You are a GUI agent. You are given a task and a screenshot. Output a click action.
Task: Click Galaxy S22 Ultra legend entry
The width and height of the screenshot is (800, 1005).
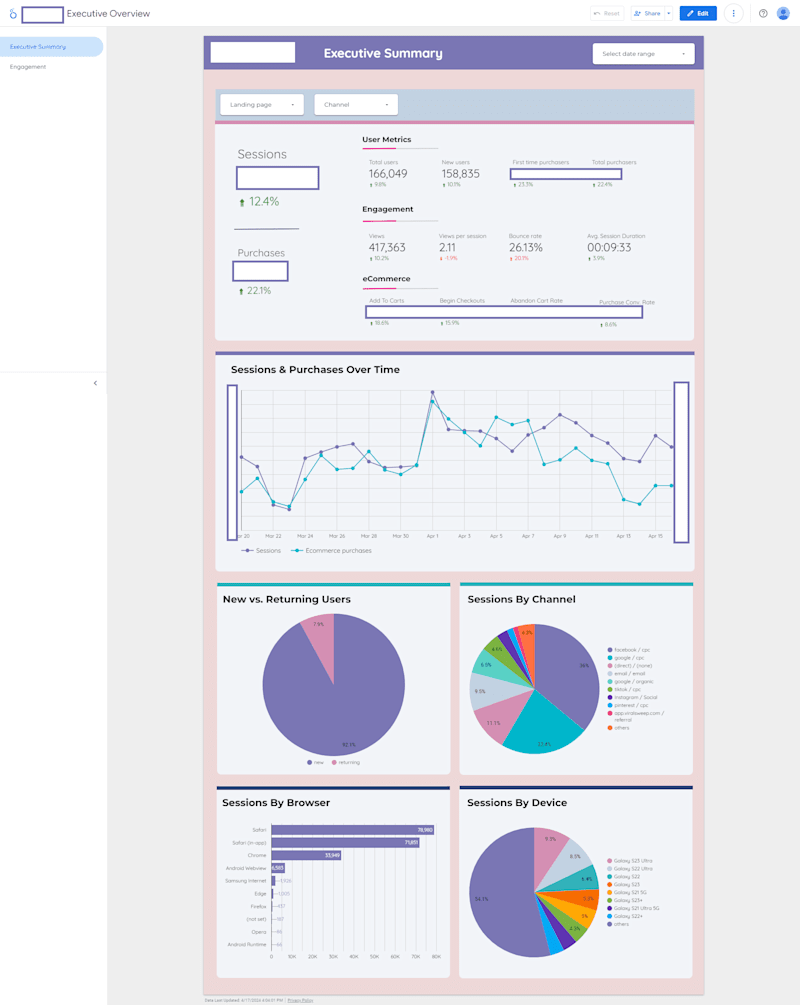click(629, 869)
